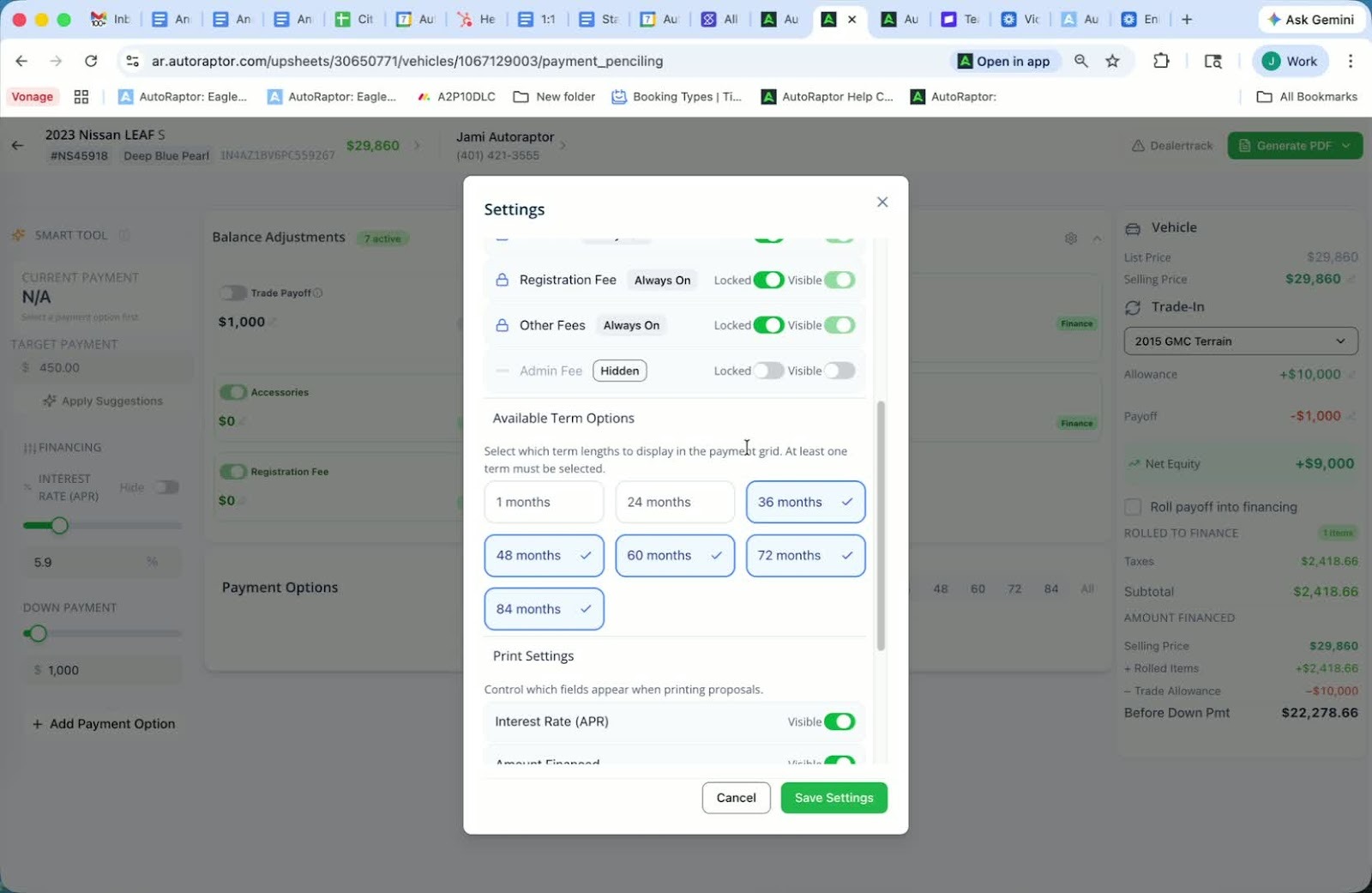This screenshot has width=1372, height=893.
Task: Reload the page in the browser toolbar
Action: coord(91,61)
